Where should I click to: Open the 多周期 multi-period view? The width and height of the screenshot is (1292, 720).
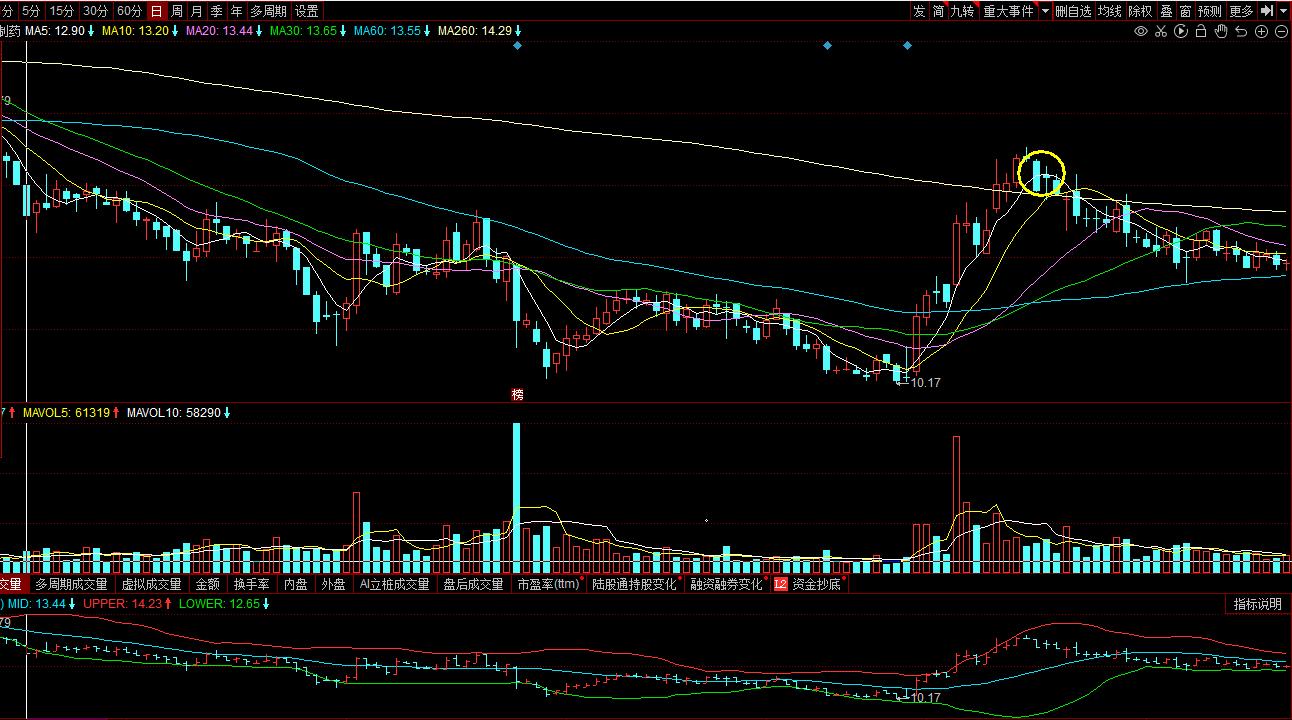(x=268, y=11)
